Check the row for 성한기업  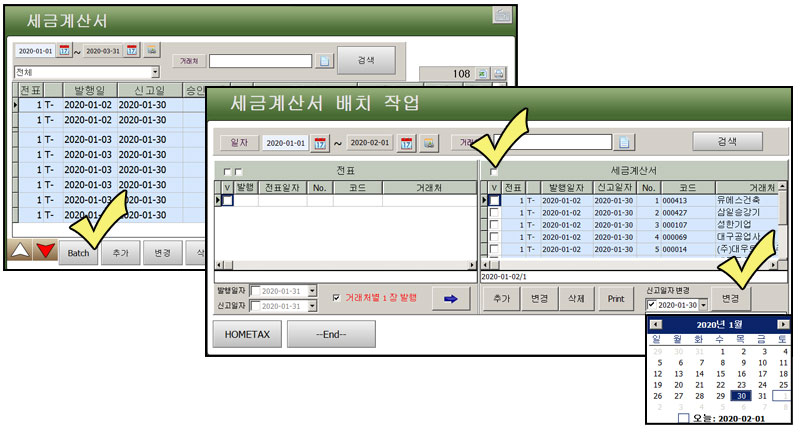click(494, 225)
